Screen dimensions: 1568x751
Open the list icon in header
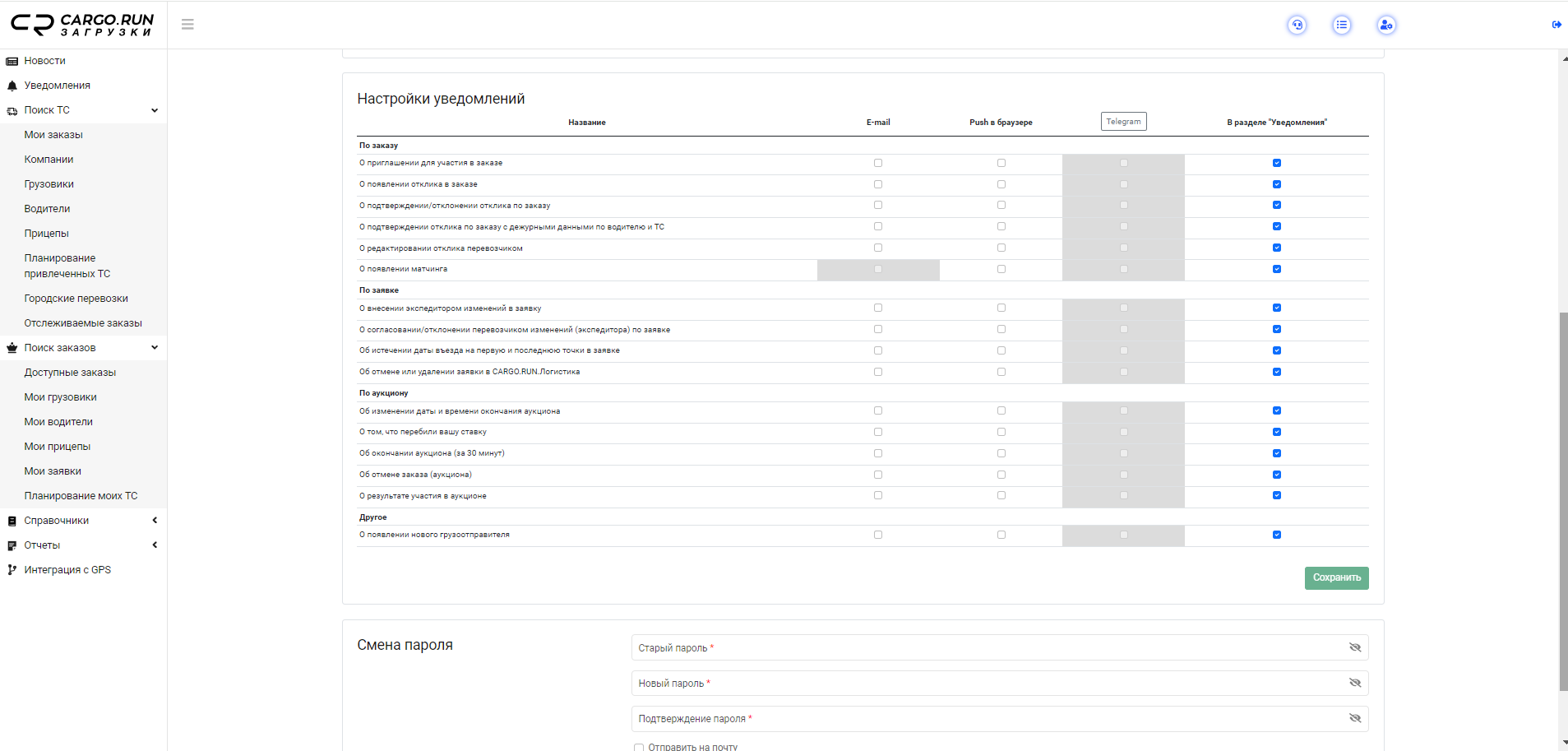[1342, 25]
